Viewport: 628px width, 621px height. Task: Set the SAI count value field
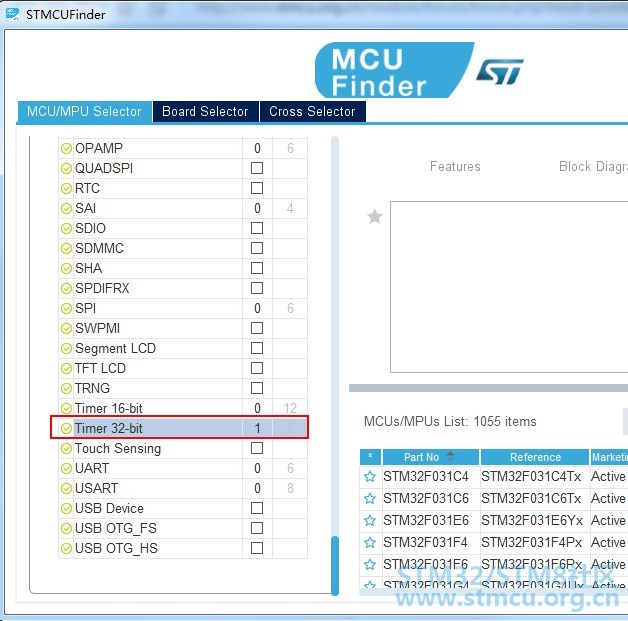tap(257, 208)
